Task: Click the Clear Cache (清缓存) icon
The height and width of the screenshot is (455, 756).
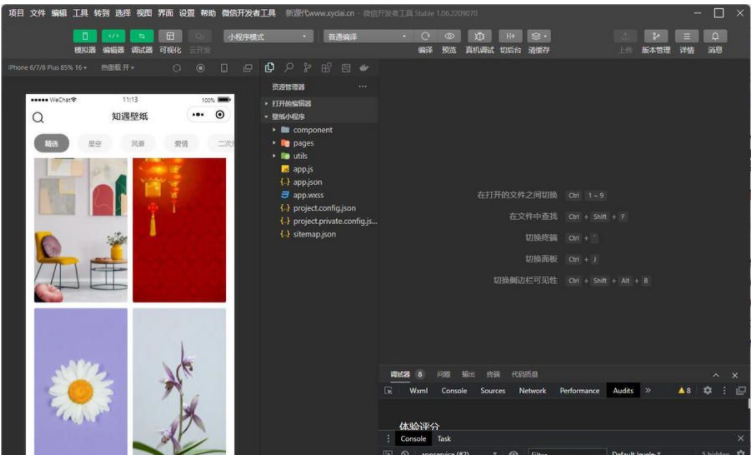Action: pyautogui.click(x=539, y=36)
